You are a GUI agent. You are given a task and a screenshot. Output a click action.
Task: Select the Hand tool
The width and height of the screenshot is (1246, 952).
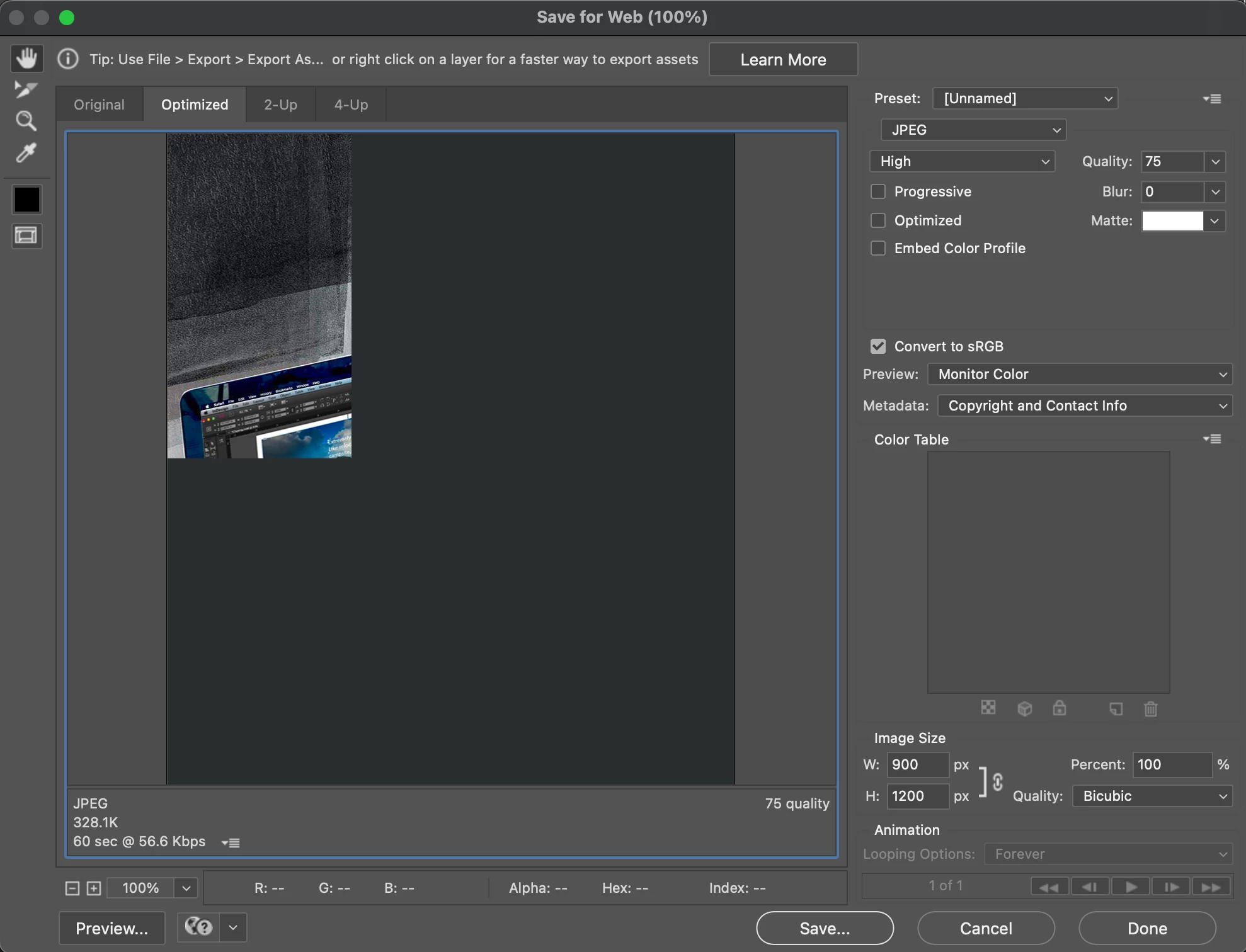(26, 59)
